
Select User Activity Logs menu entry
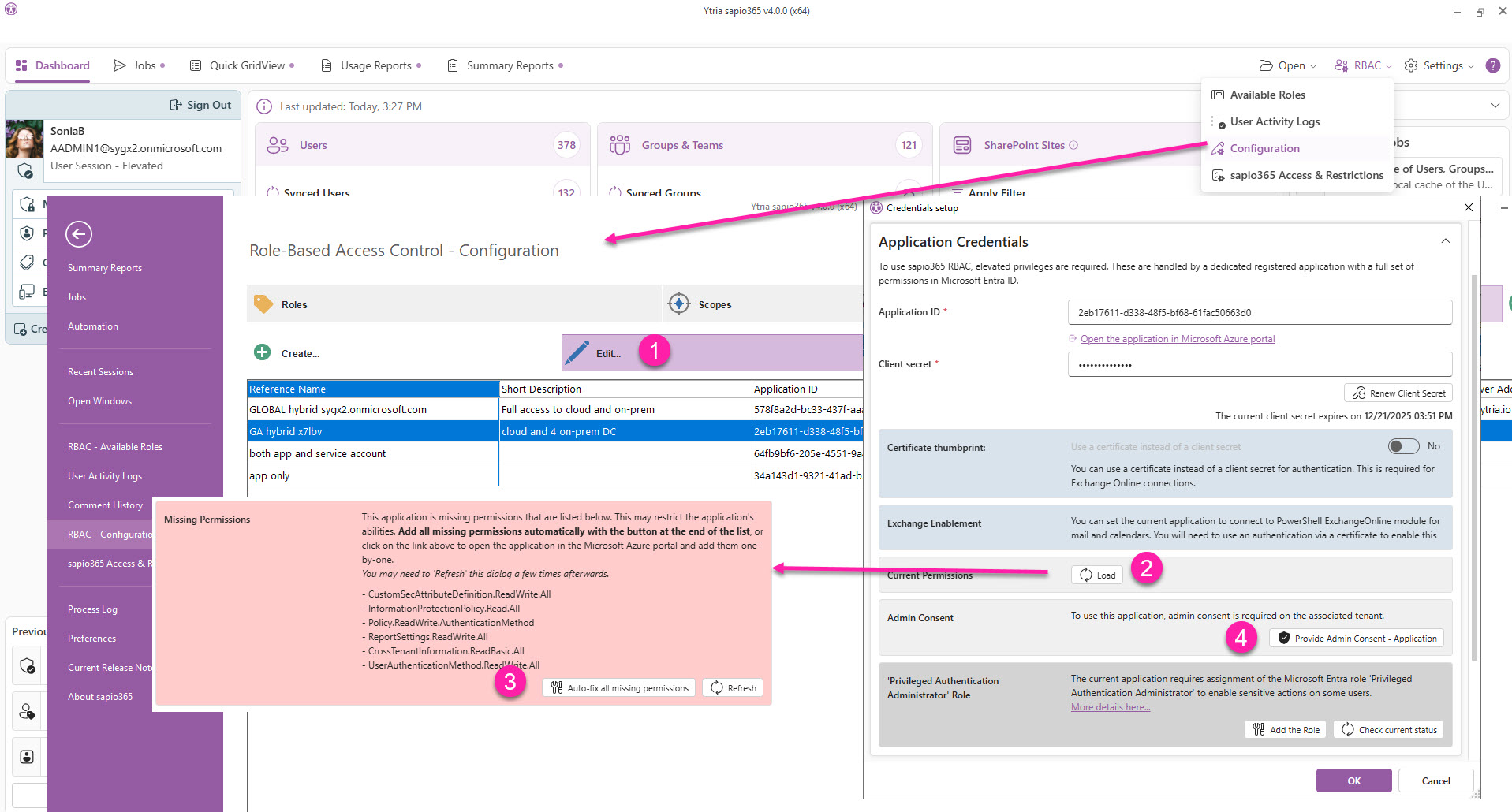(x=1275, y=121)
